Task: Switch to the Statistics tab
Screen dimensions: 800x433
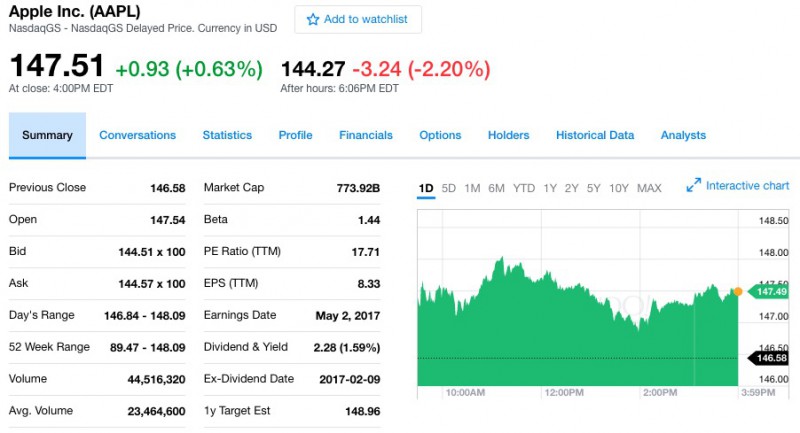Action: [x=227, y=136]
